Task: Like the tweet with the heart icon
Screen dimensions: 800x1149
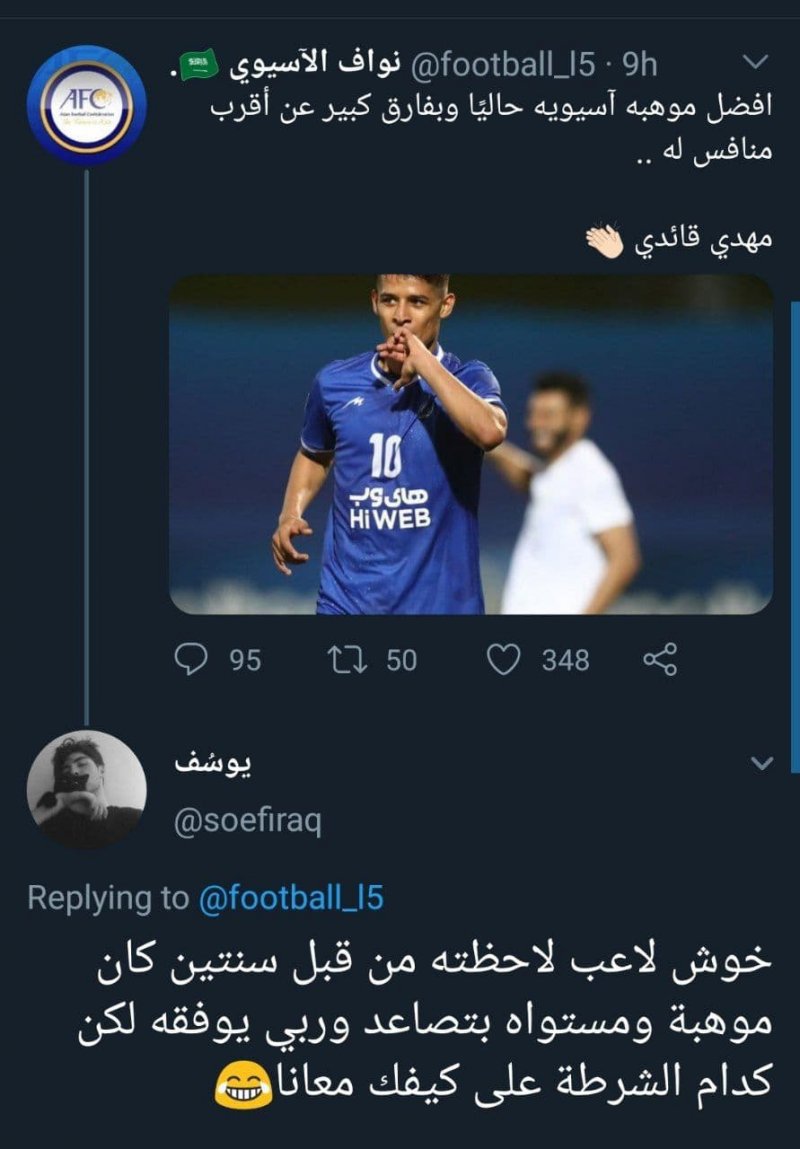Action: point(503,659)
